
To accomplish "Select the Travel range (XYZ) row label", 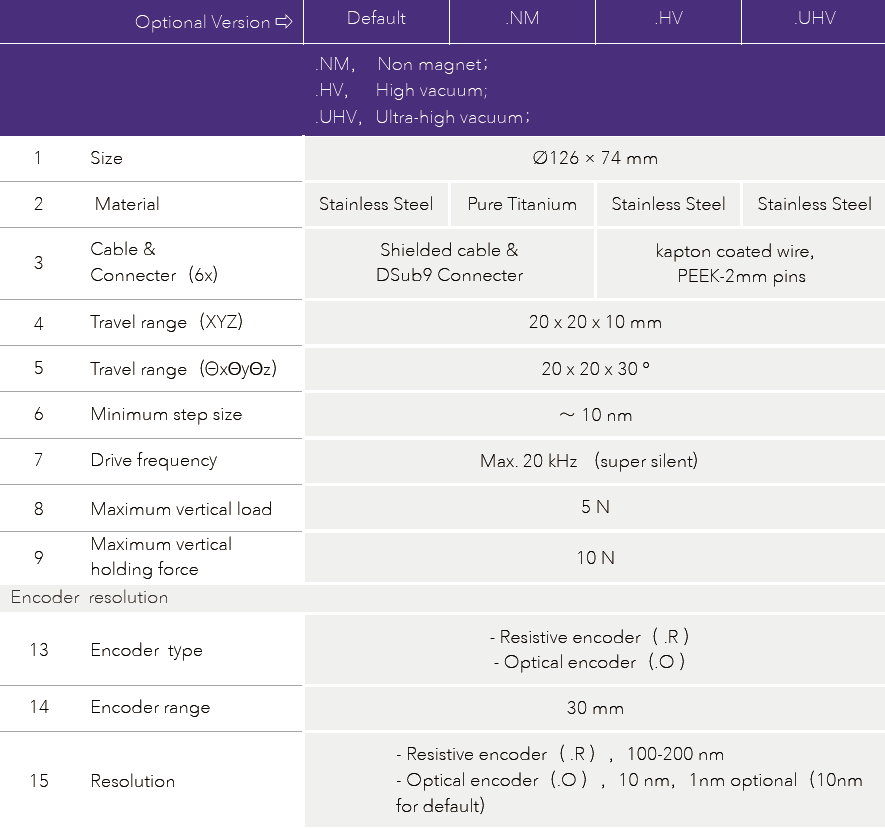I will coord(166,322).
